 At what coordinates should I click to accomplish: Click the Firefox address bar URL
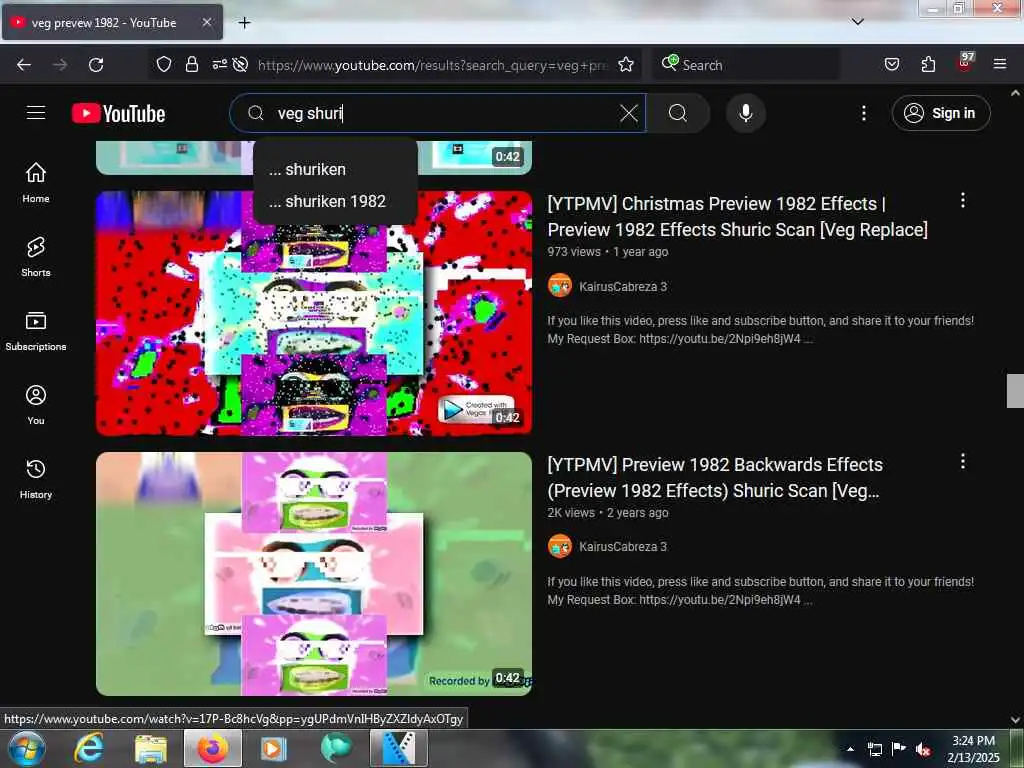point(432,65)
